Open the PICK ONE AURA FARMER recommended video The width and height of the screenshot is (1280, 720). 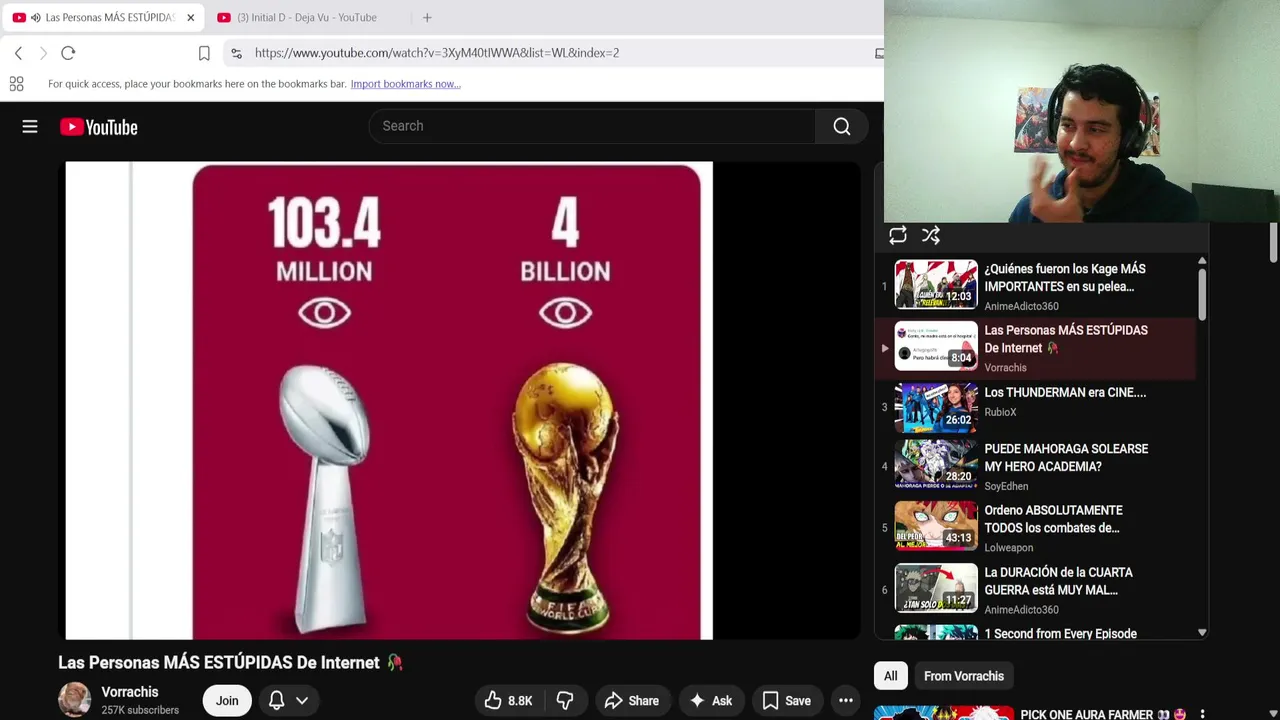[1102, 714]
